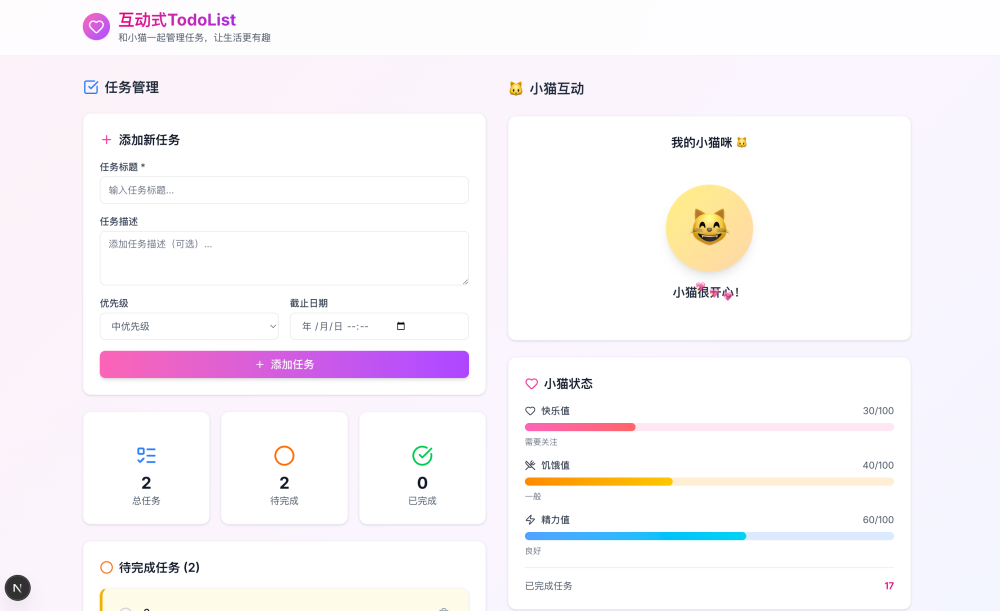Click the 添加任务 gradient button

[x=284, y=364]
